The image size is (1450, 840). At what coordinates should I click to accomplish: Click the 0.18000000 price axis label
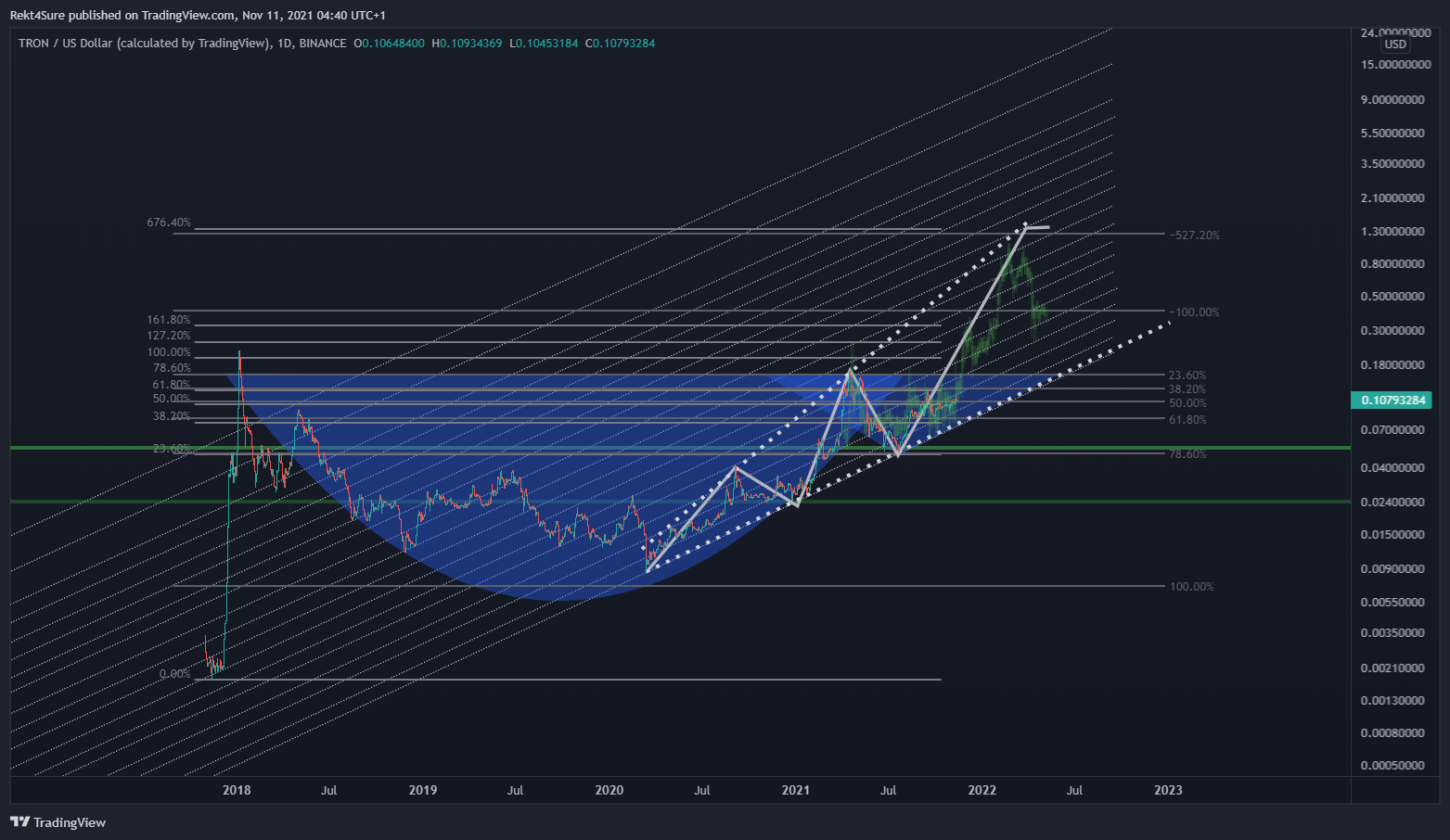click(1392, 365)
